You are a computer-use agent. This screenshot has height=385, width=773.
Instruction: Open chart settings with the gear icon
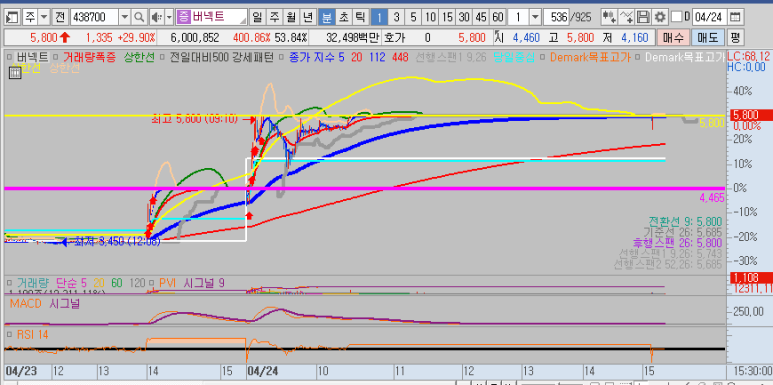[x=660, y=17]
